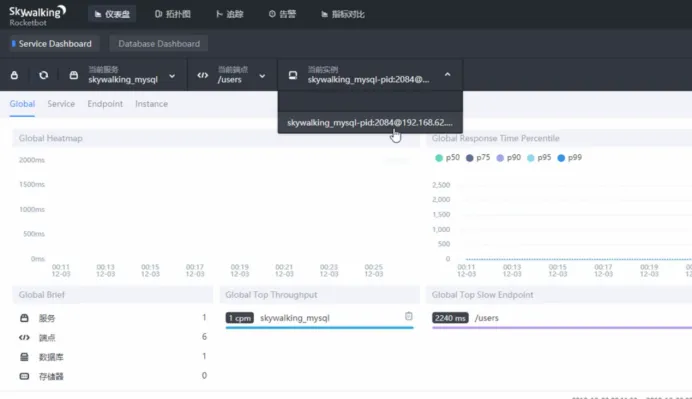
Task: Switch to the Service tab
Action: tap(61, 104)
